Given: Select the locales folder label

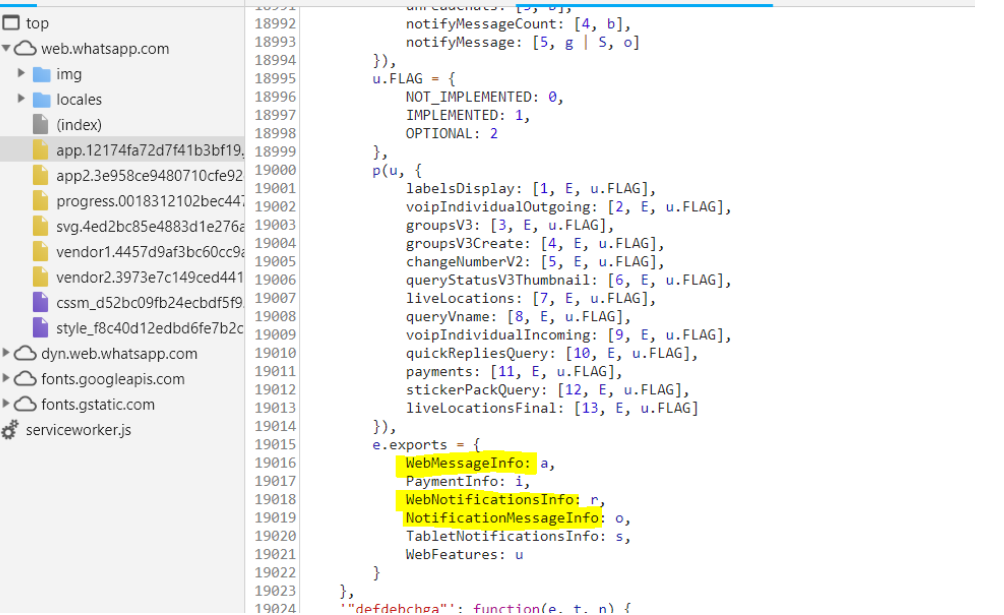Looking at the screenshot, I should coord(79,99).
